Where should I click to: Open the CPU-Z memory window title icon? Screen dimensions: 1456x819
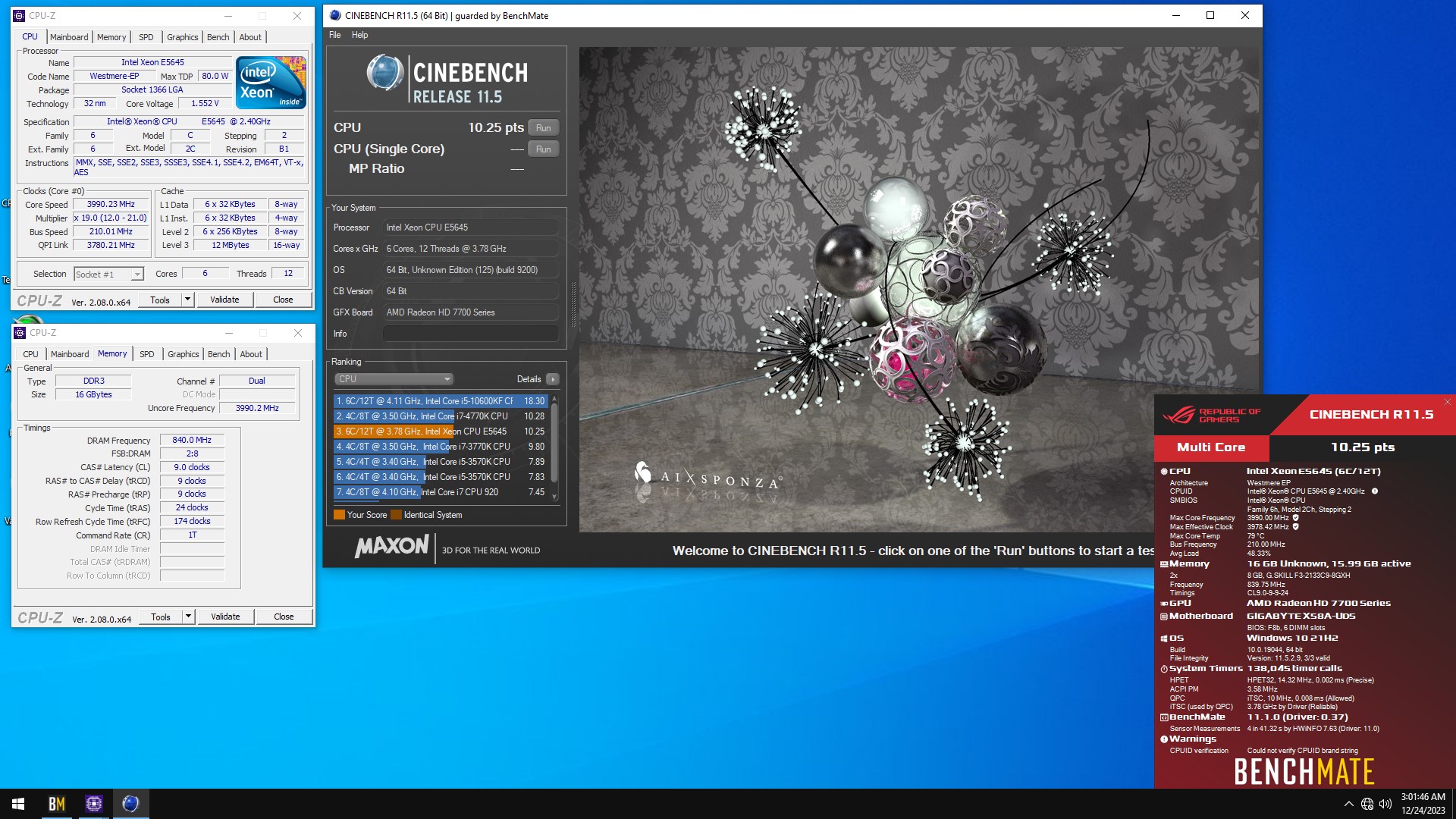[20, 333]
